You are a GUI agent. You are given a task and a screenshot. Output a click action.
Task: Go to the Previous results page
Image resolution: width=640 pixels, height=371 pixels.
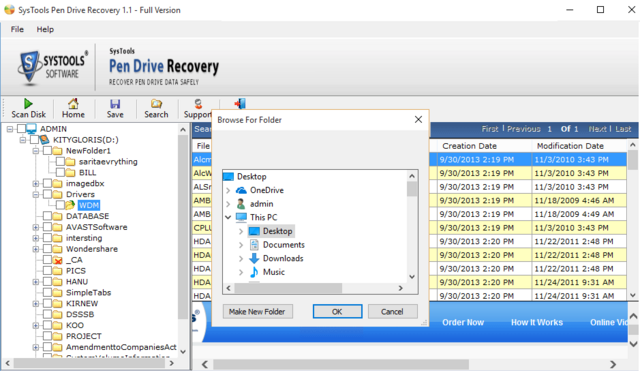[524, 129]
